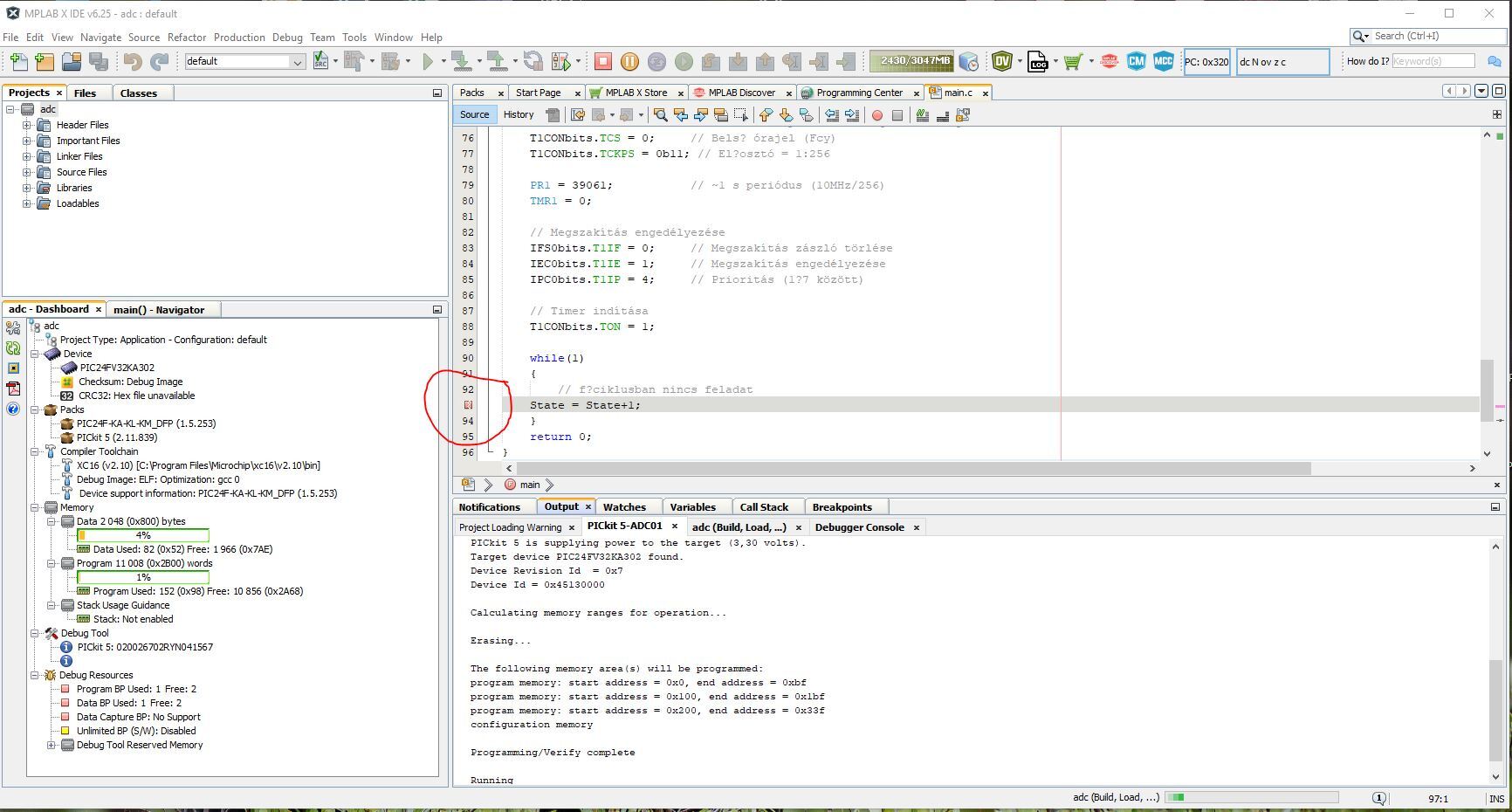Open the project properties wrench in Dashboard
Image resolution: width=1512 pixels, height=812 pixels.
pos(13,328)
